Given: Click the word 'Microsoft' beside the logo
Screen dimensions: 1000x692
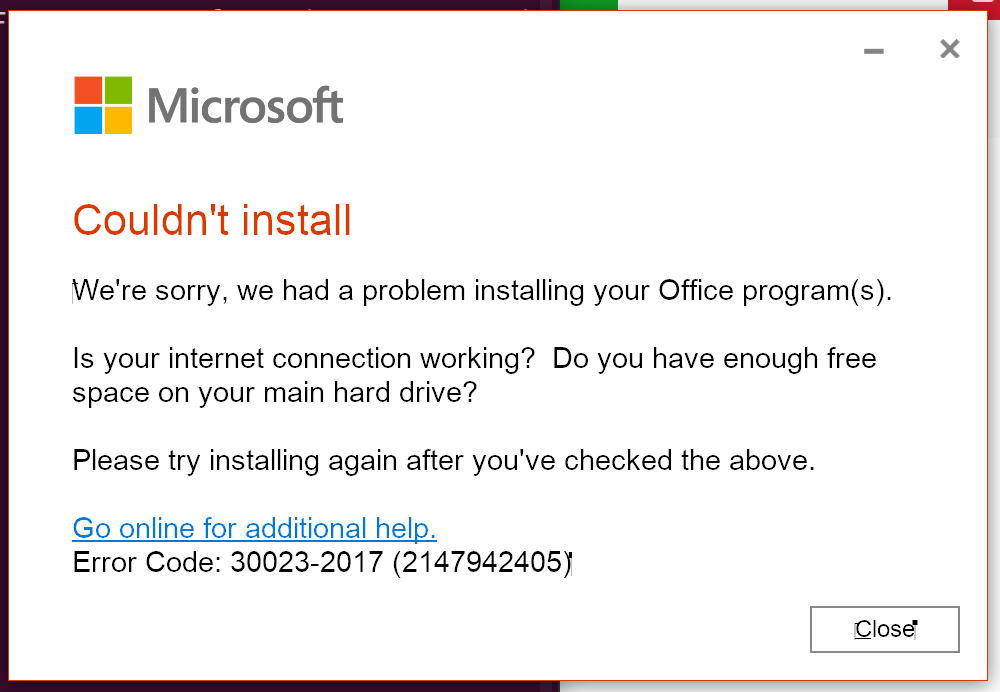Looking at the screenshot, I should coord(244,105).
